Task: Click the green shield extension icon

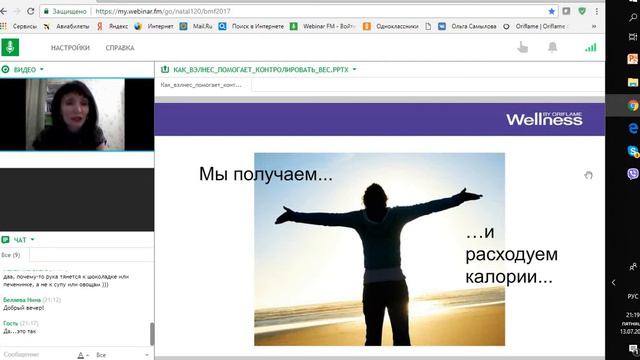Action: point(582,11)
